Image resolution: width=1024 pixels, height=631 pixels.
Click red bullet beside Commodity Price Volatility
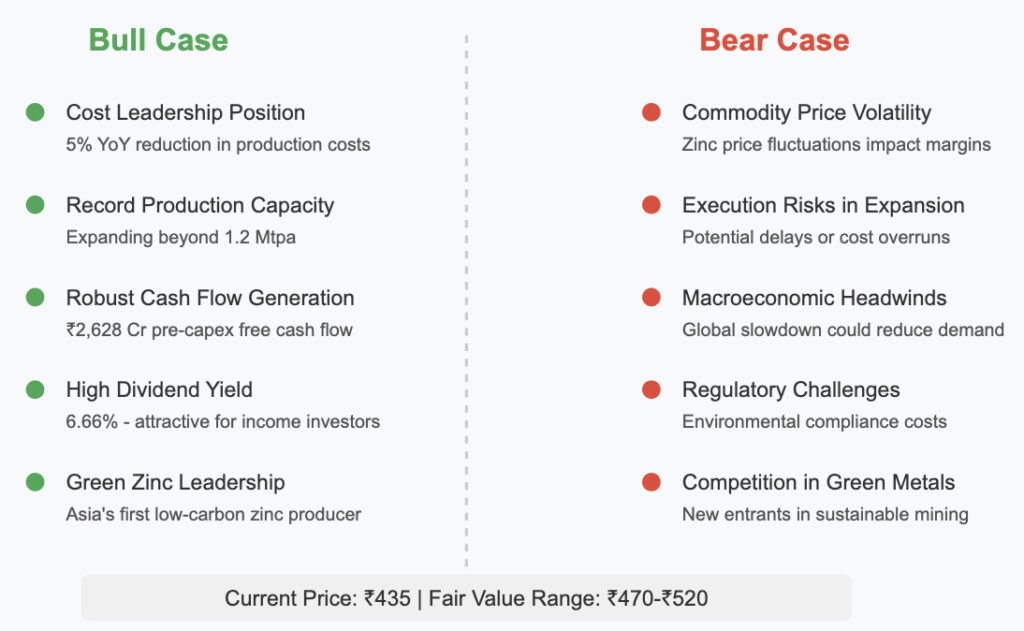(651, 112)
